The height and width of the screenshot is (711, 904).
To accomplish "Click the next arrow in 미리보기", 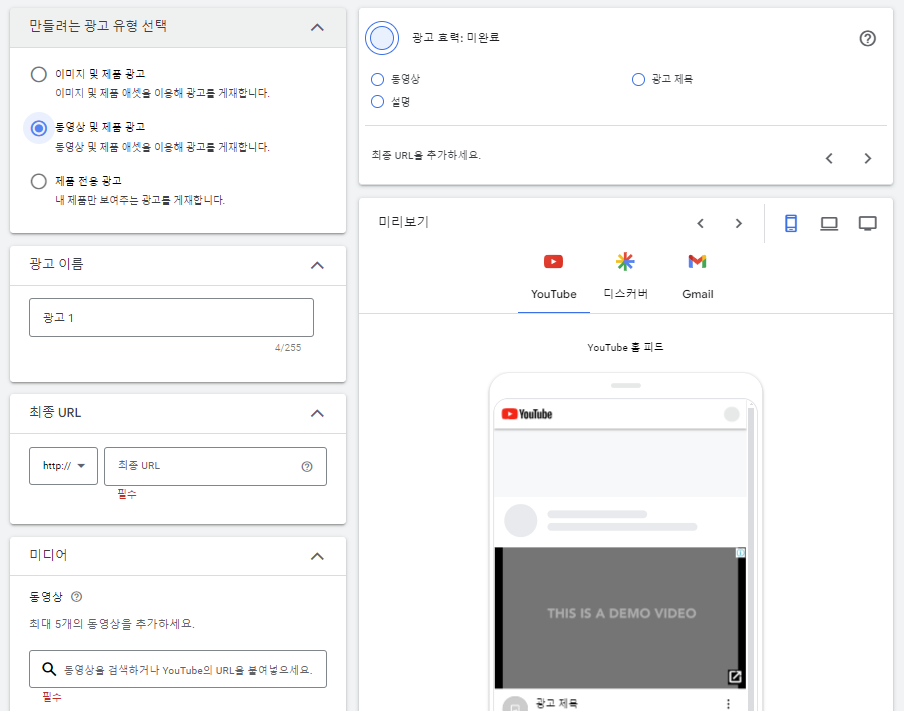I will point(739,223).
